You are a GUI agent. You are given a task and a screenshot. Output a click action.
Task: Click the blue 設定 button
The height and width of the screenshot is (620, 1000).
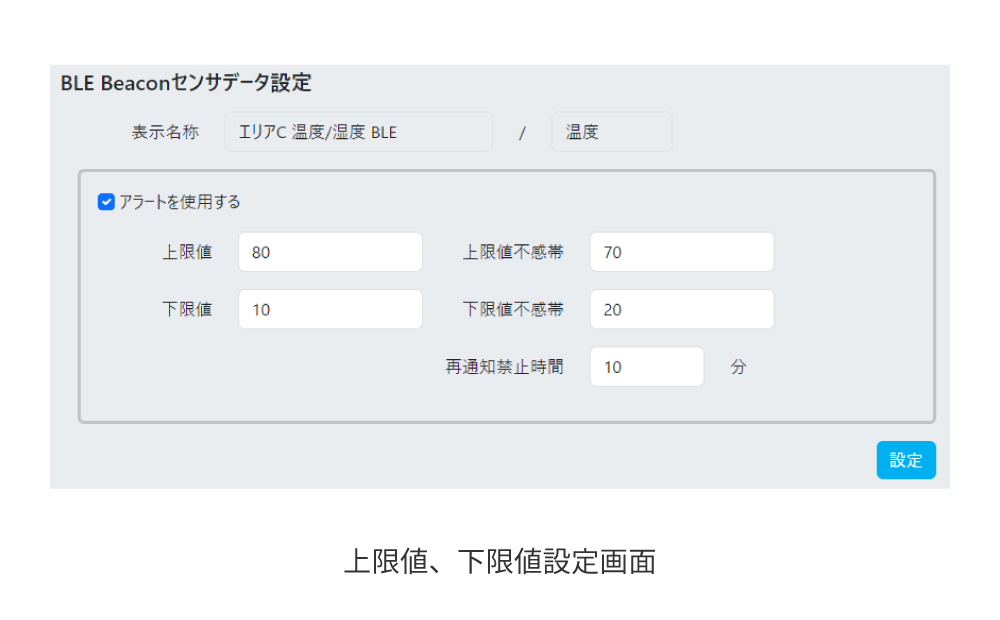[906, 460]
